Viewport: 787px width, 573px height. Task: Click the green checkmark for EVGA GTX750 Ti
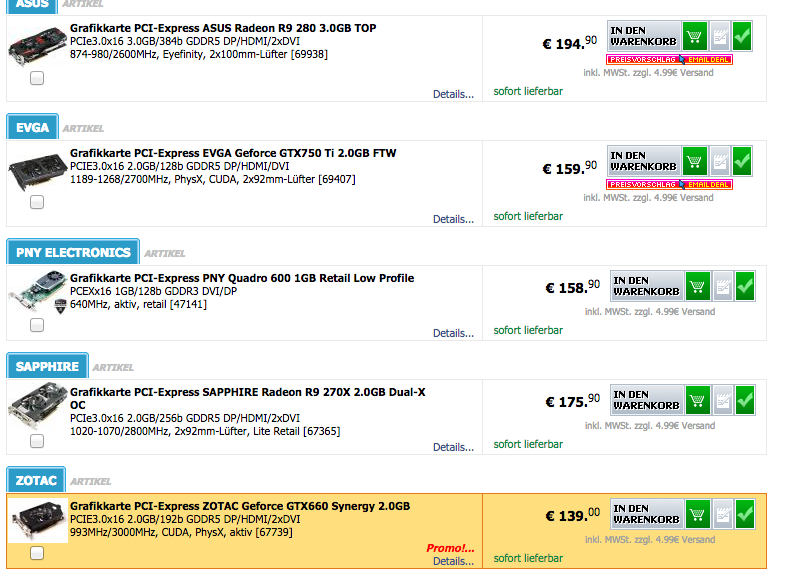coord(742,161)
